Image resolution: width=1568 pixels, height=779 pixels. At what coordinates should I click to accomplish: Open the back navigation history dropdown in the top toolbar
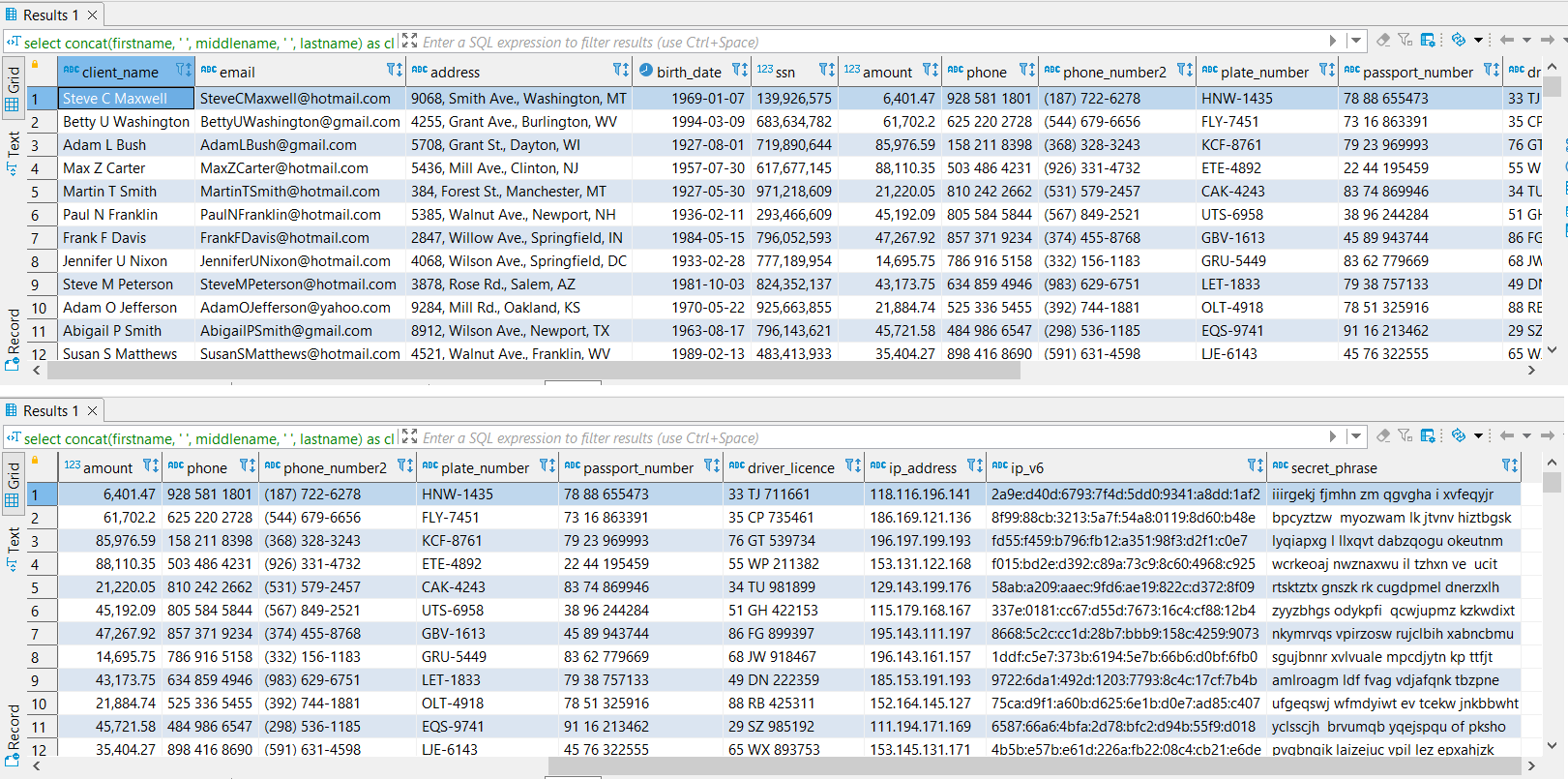click(1526, 40)
